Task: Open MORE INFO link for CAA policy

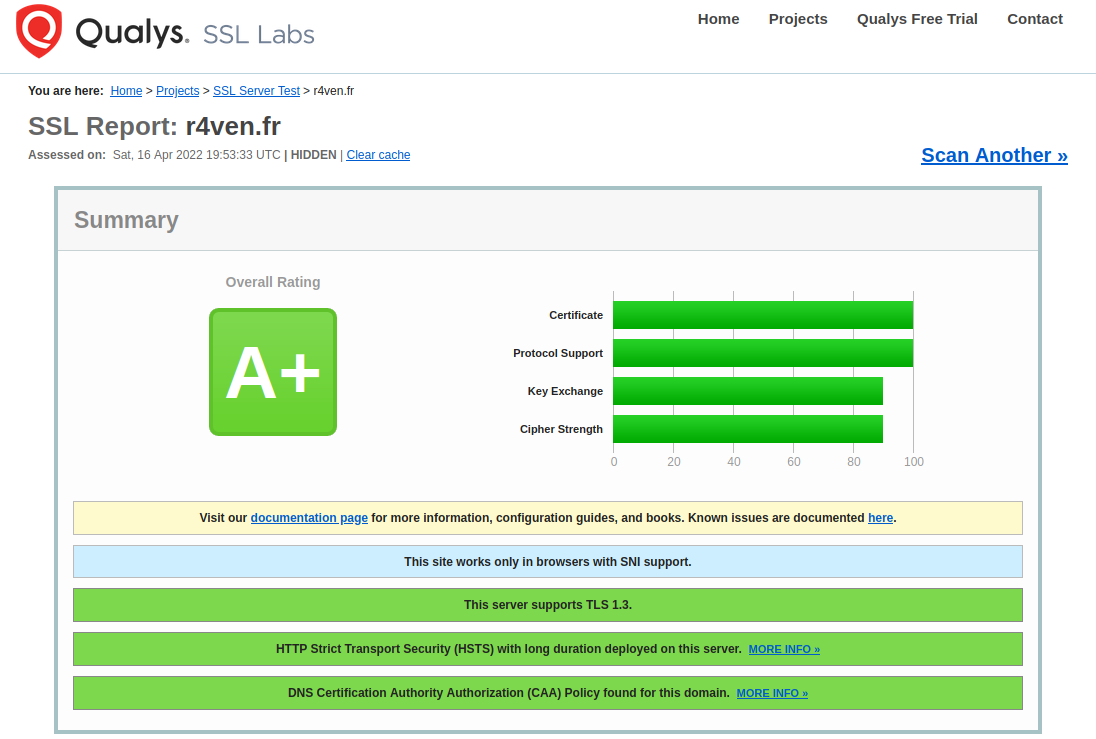Action: [772, 694]
